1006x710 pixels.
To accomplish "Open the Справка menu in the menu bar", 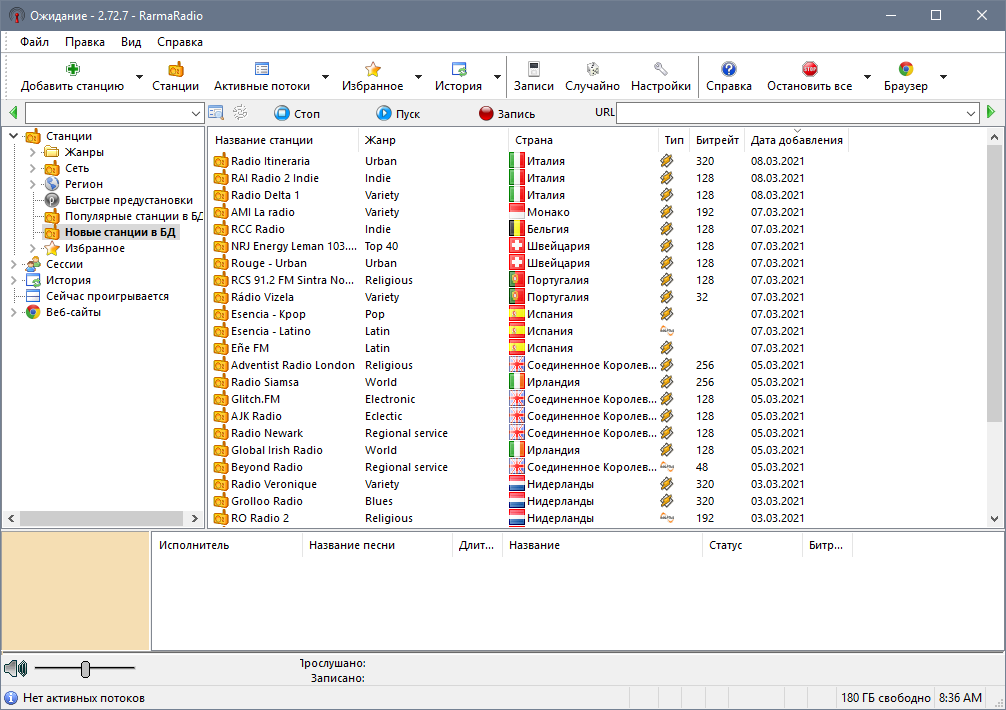I will [180, 42].
